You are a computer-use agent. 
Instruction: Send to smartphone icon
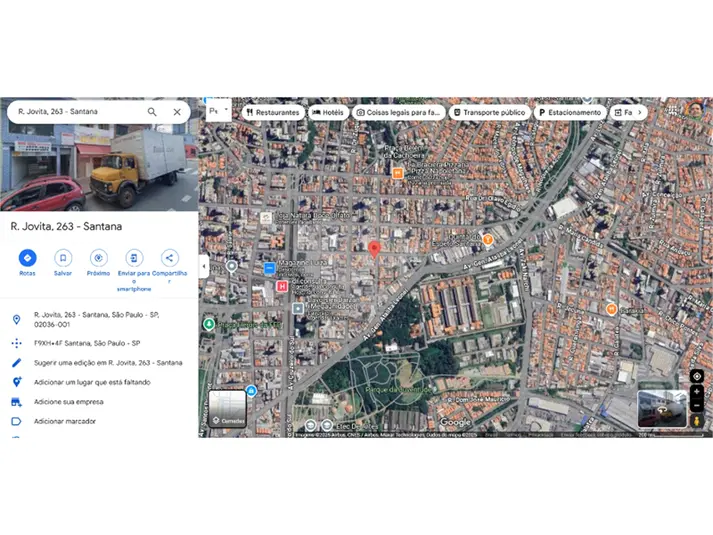[134, 258]
